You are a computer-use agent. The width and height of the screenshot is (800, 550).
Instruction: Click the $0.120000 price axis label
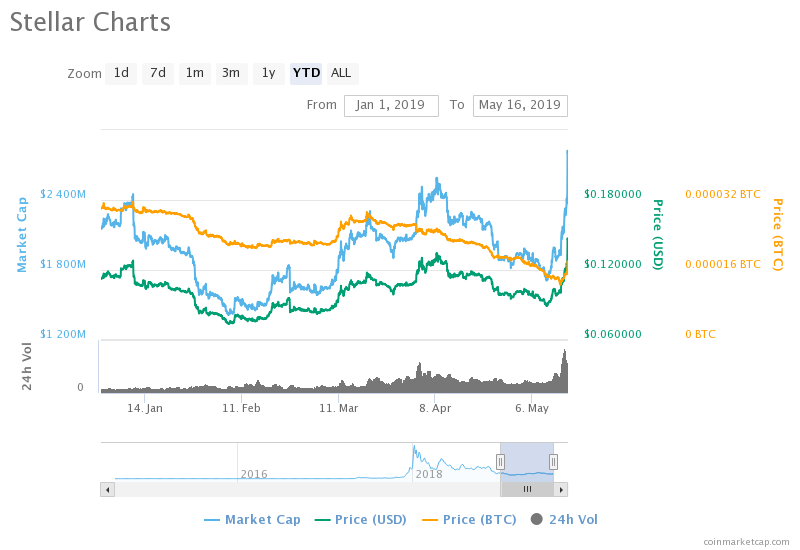(613, 264)
